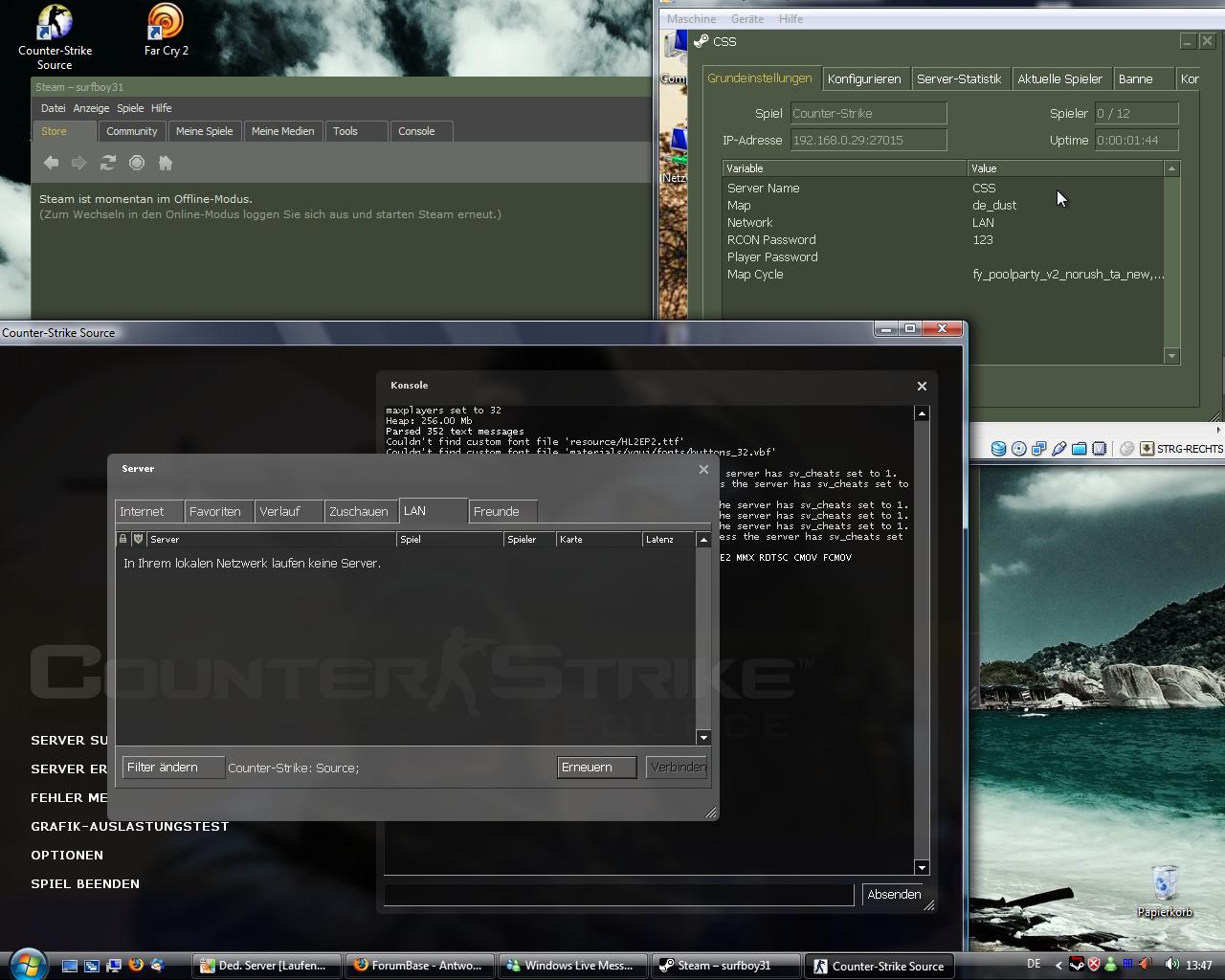Click the volume speaker tray icon
The height and width of the screenshot is (980, 1225).
[x=1171, y=965]
